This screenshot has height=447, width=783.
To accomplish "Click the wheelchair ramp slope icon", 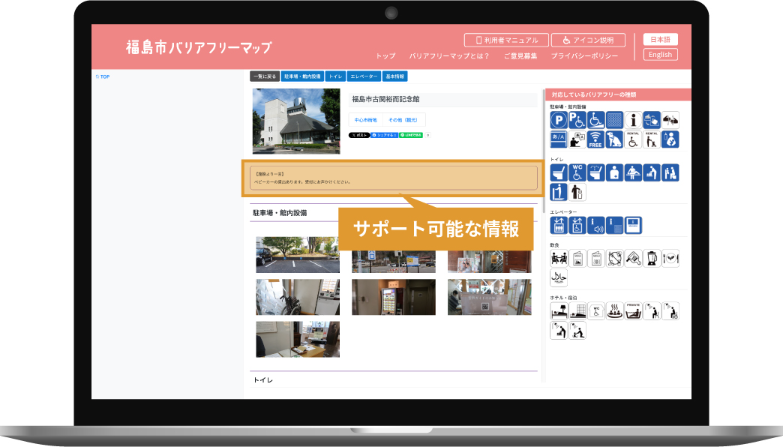I will 596,120.
